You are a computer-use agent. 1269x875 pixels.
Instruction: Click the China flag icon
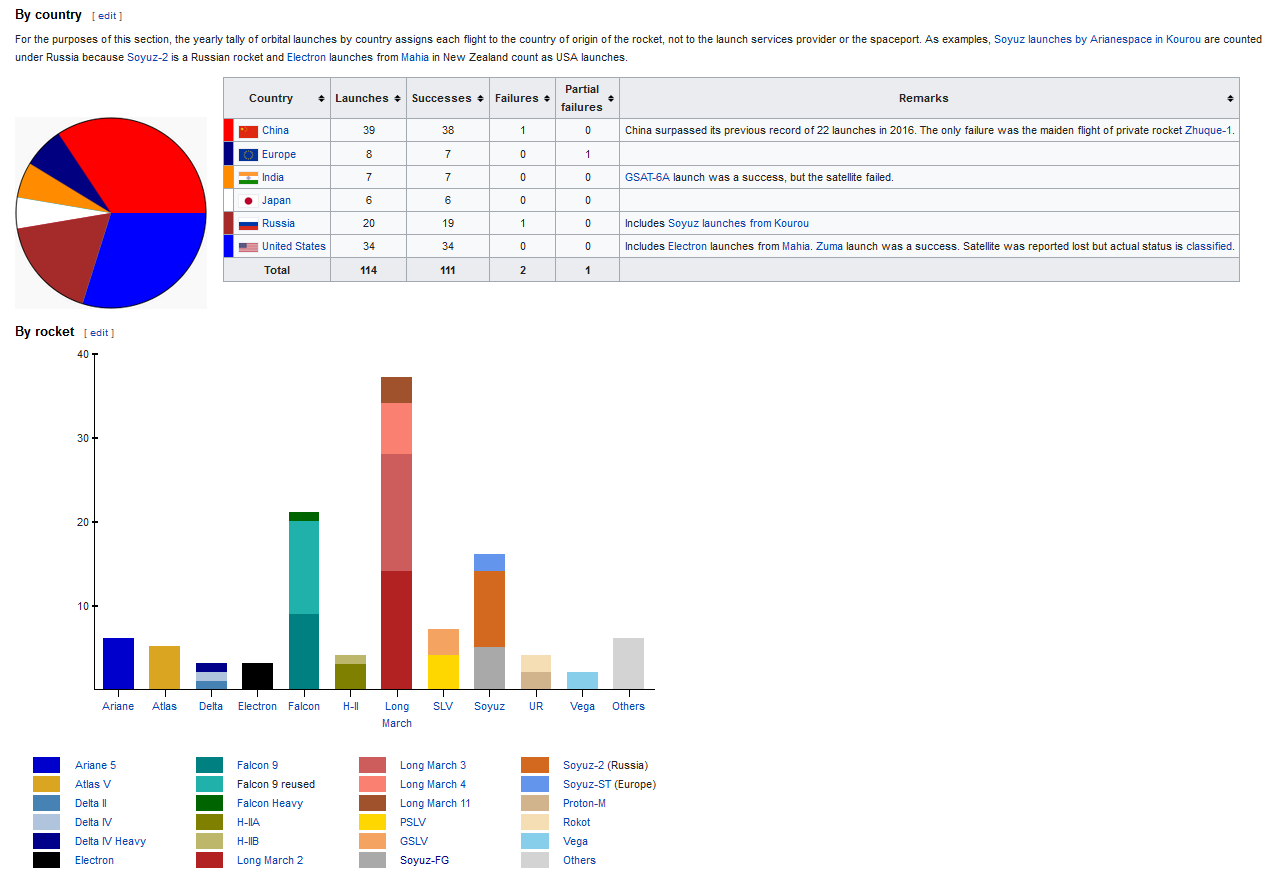(248, 131)
